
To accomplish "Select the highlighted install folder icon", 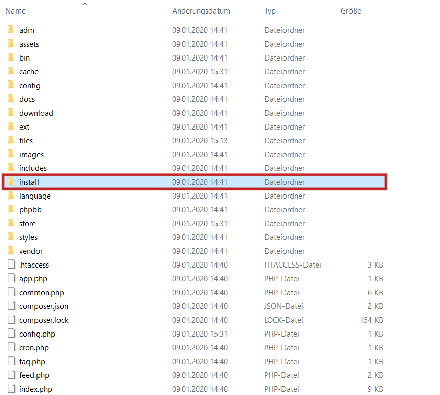I will [11, 182].
